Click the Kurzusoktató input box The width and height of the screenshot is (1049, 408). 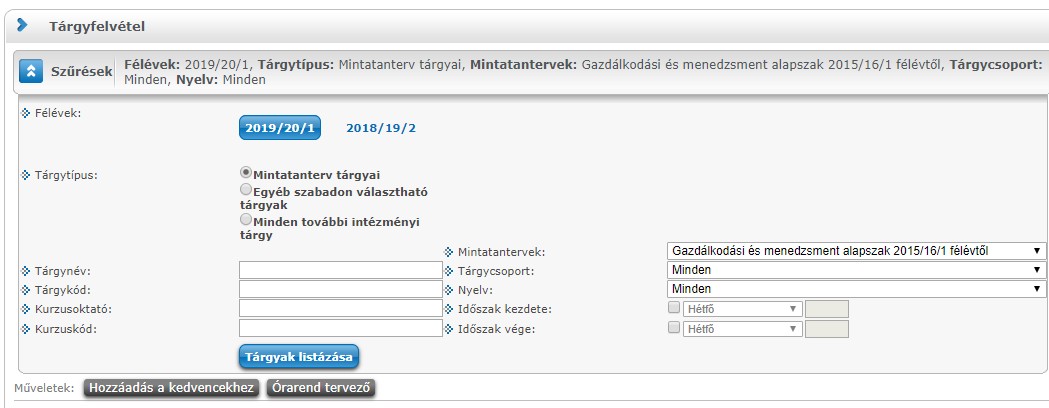pos(340,308)
